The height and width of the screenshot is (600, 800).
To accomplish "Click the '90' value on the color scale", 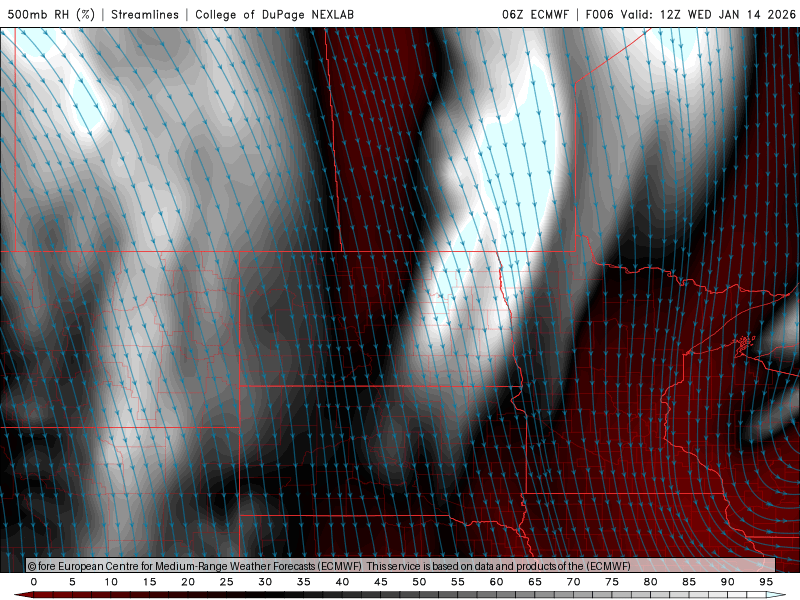I will pos(728,582).
